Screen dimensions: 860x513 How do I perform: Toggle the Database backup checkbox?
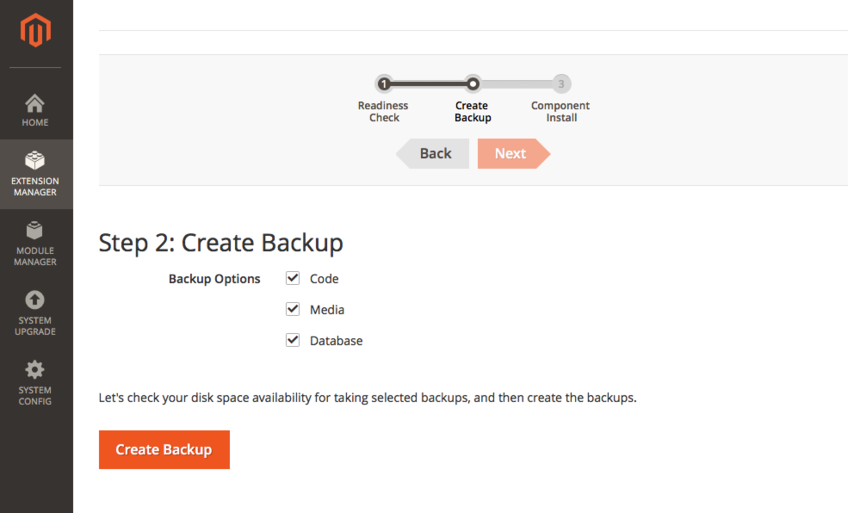[x=293, y=341]
